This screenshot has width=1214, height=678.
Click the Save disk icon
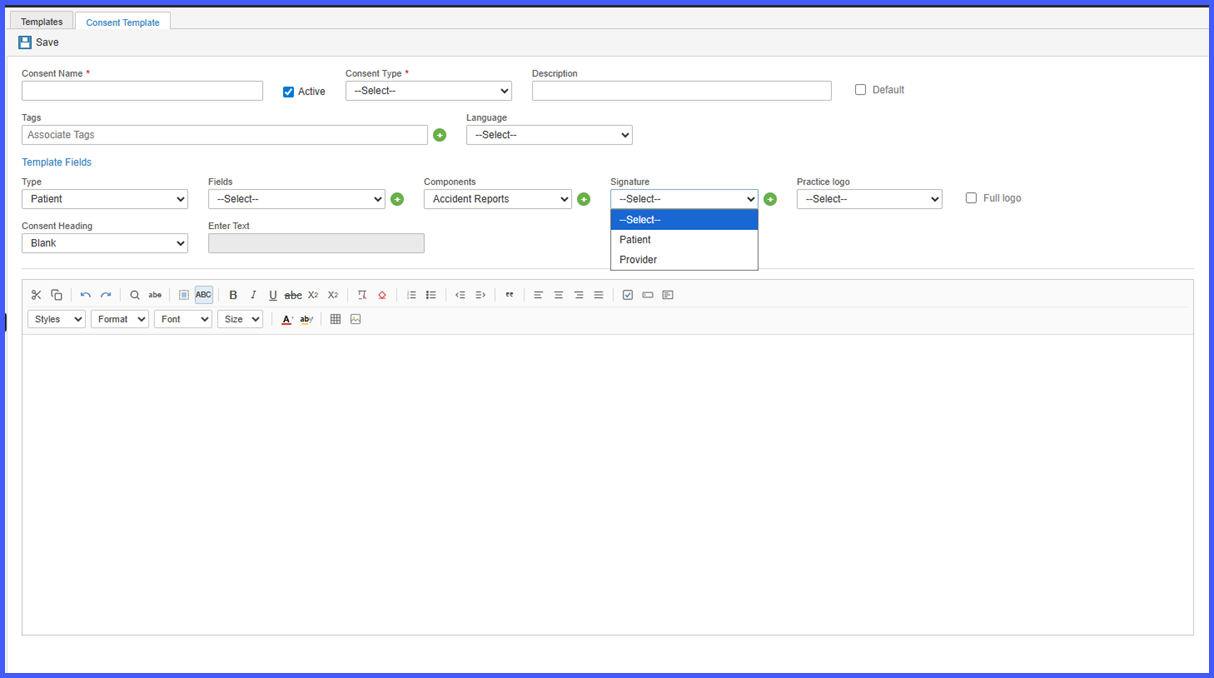coord(25,42)
